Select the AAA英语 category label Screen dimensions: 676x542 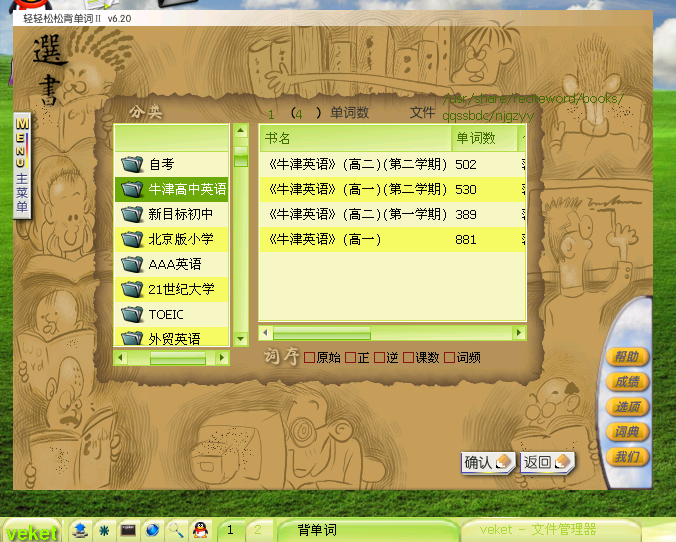click(175, 264)
